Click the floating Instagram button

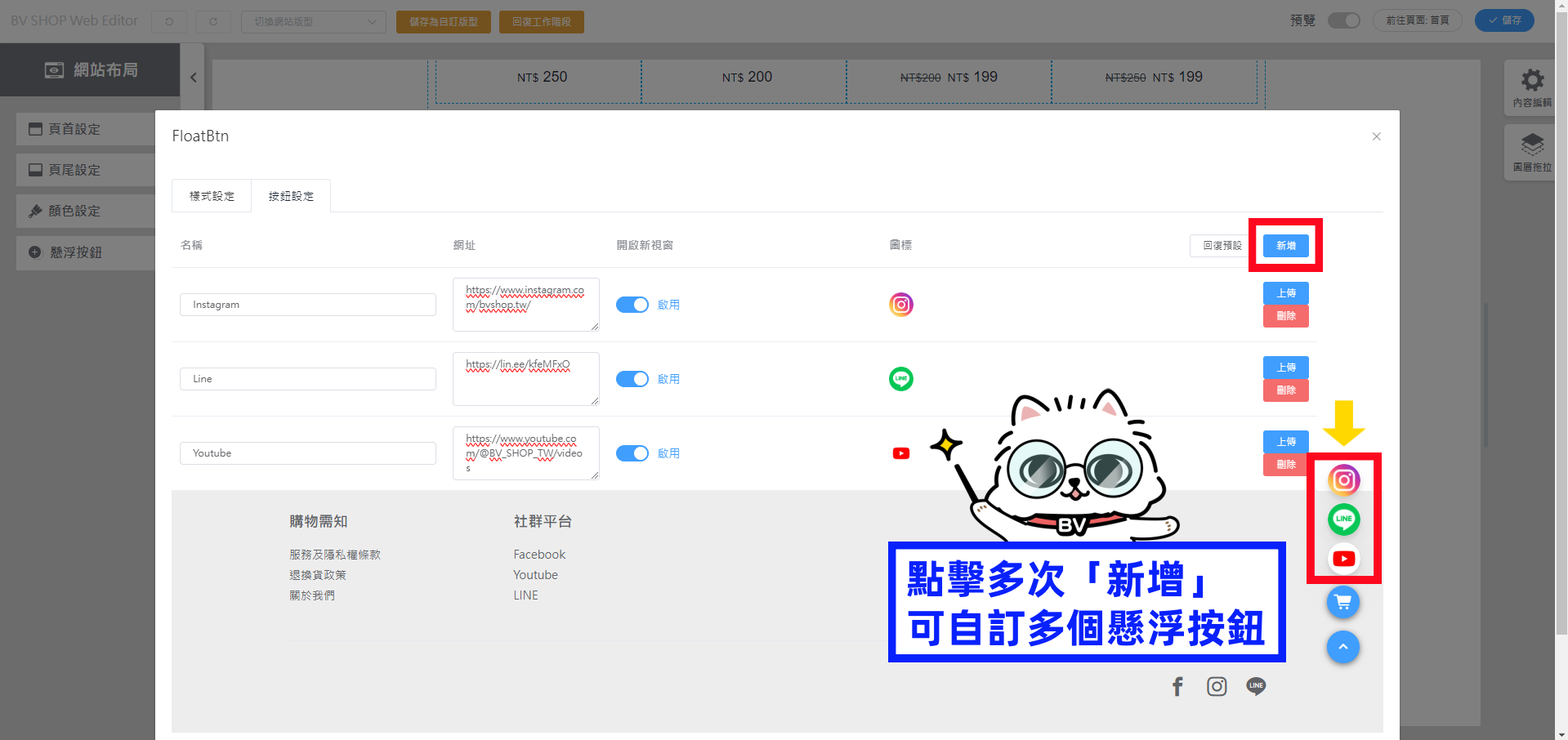[x=1344, y=480]
